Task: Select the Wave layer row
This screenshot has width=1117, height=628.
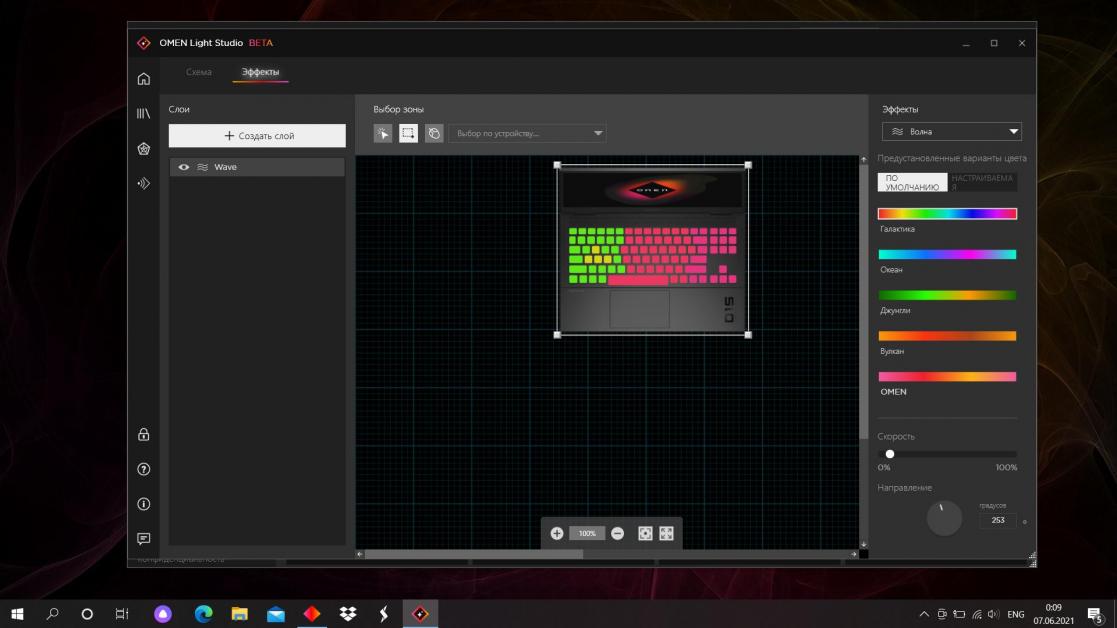Action: pos(257,167)
